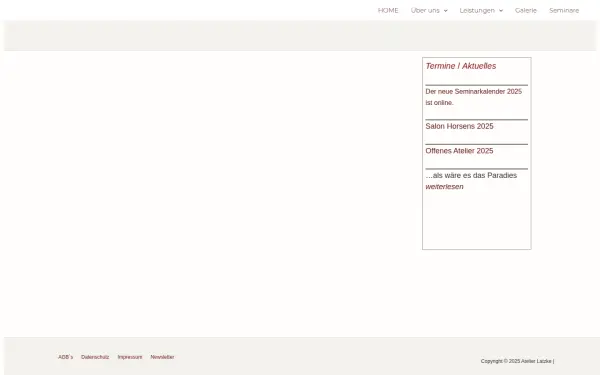This screenshot has width=600, height=375.
Task: Go to the Seminare page
Action: pyautogui.click(x=564, y=10)
